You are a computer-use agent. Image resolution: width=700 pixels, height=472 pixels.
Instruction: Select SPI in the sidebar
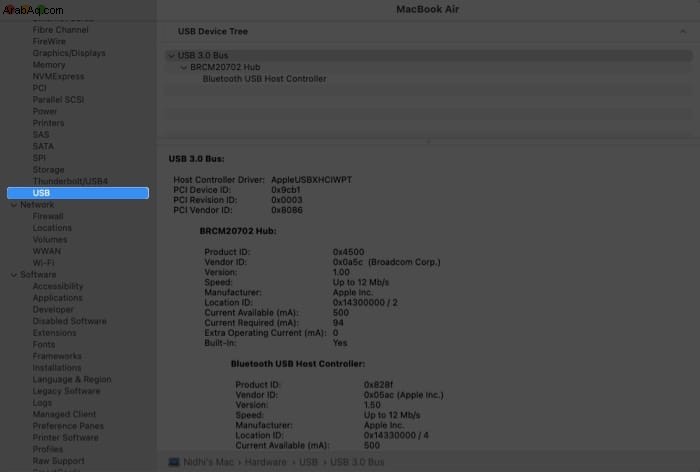tap(39, 157)
